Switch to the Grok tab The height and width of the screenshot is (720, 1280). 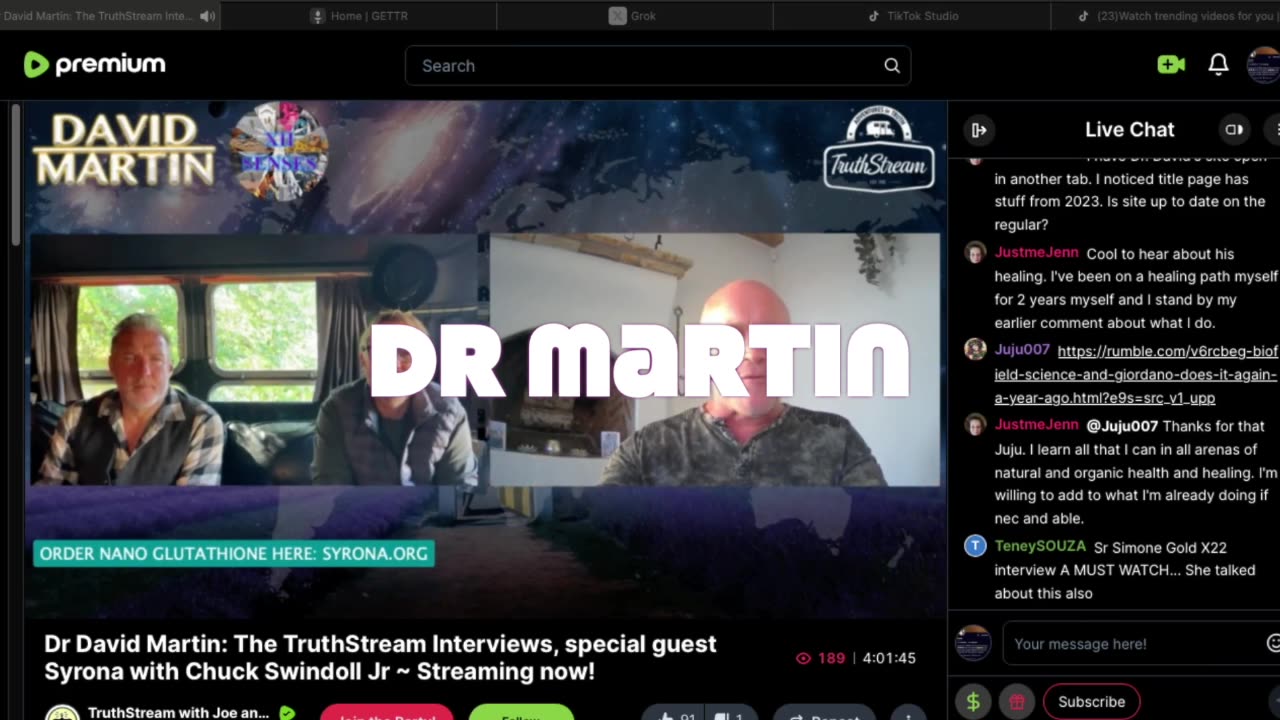tap(634, 16)
